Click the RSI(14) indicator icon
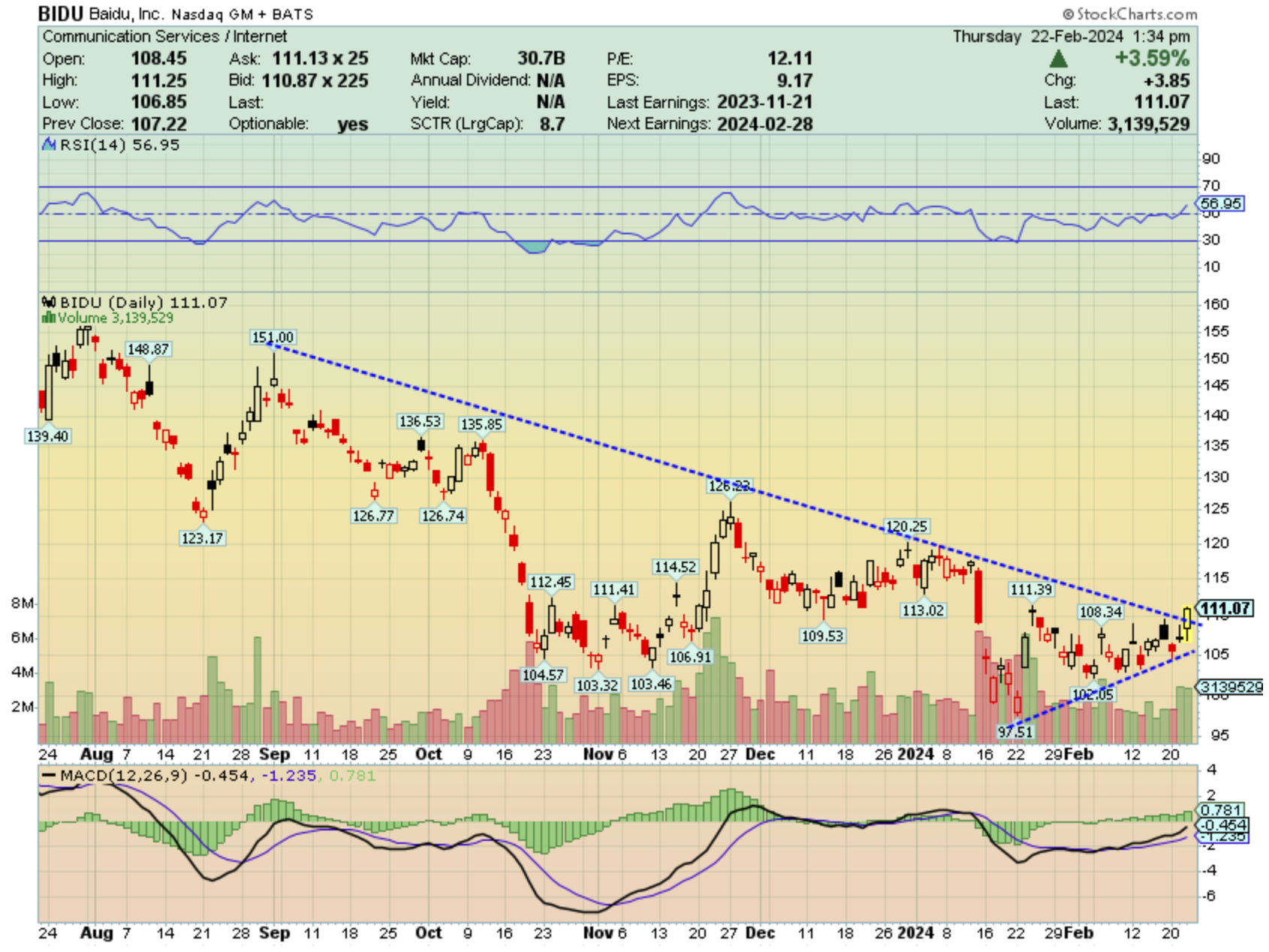 click(x=49, y=144)
